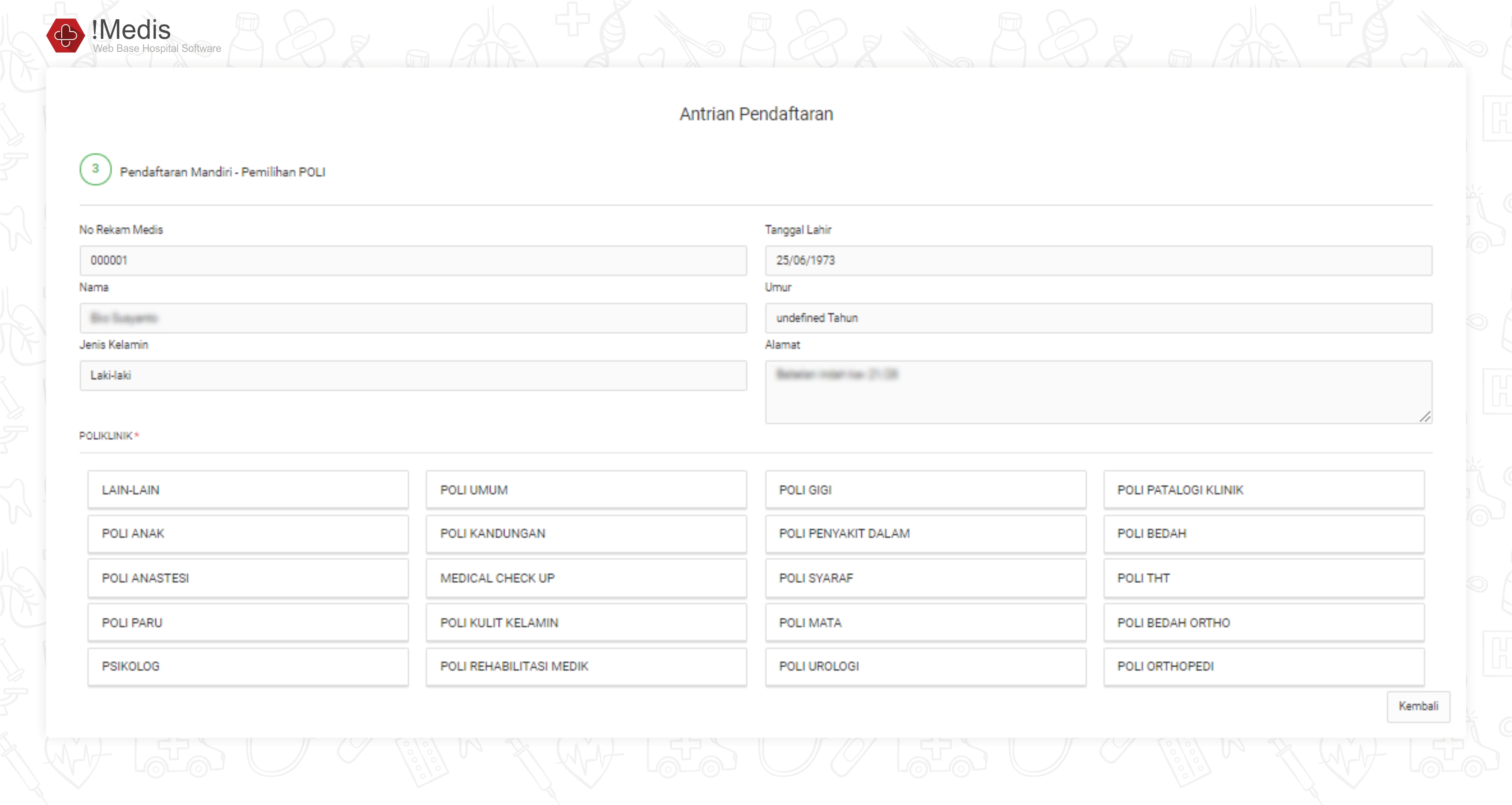Choose POLI ANAK option
Viewport: 1512px width, 805px height.
coord(248,533)
